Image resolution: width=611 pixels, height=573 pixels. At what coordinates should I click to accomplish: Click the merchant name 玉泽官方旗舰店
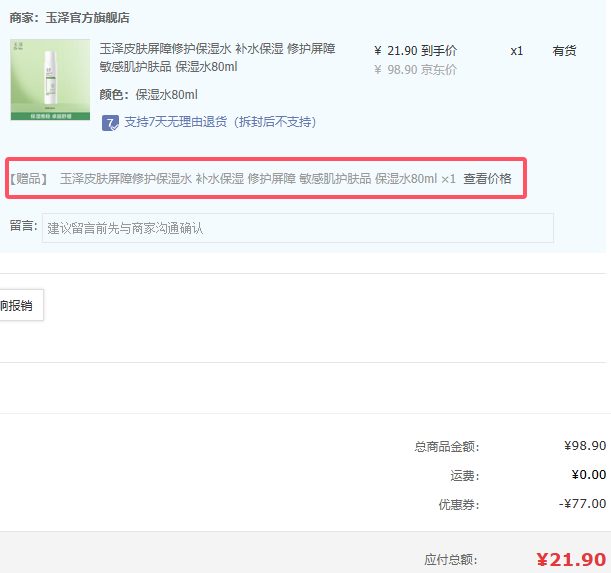click(87, 18)
